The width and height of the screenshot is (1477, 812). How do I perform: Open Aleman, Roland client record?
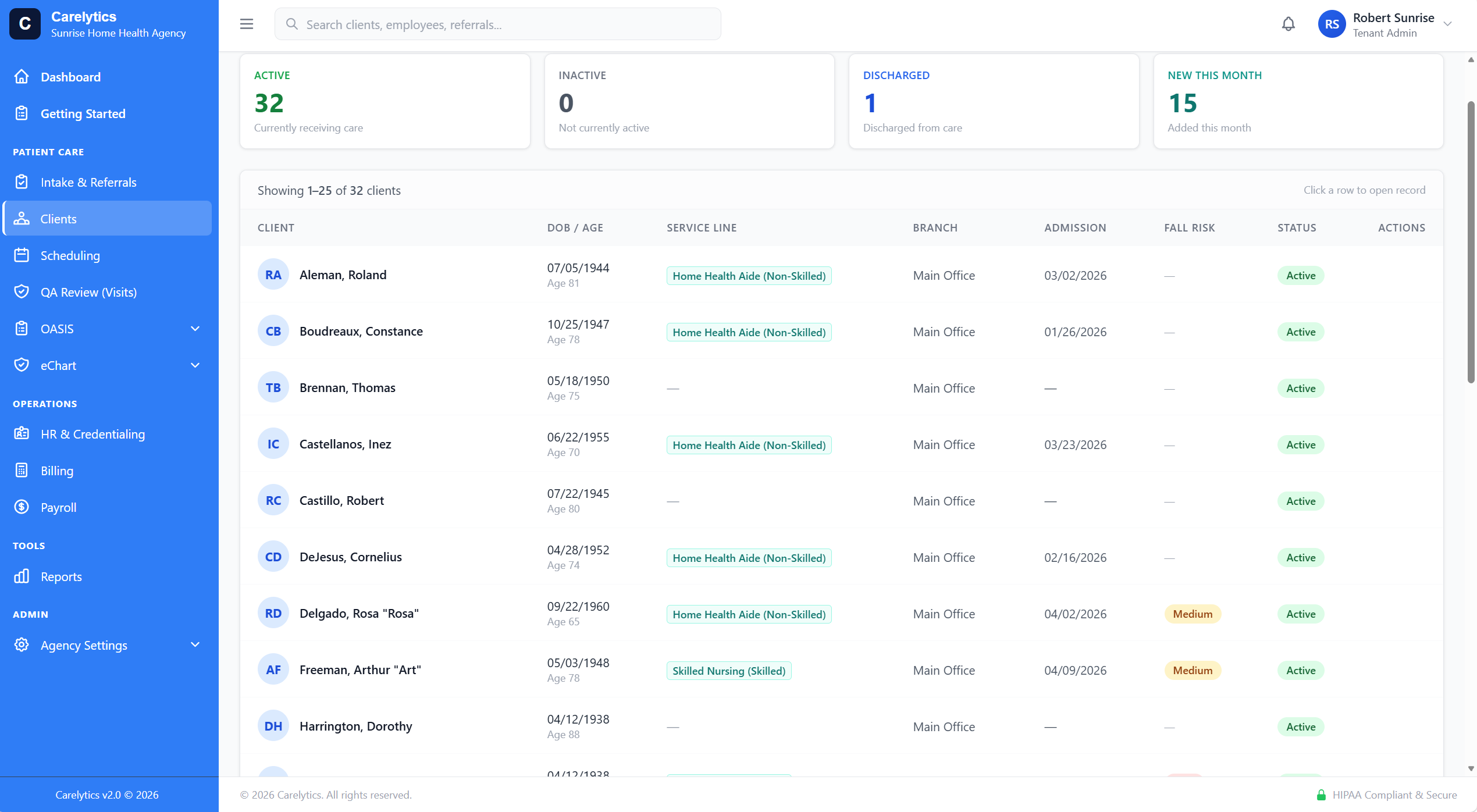coord(841,275)
